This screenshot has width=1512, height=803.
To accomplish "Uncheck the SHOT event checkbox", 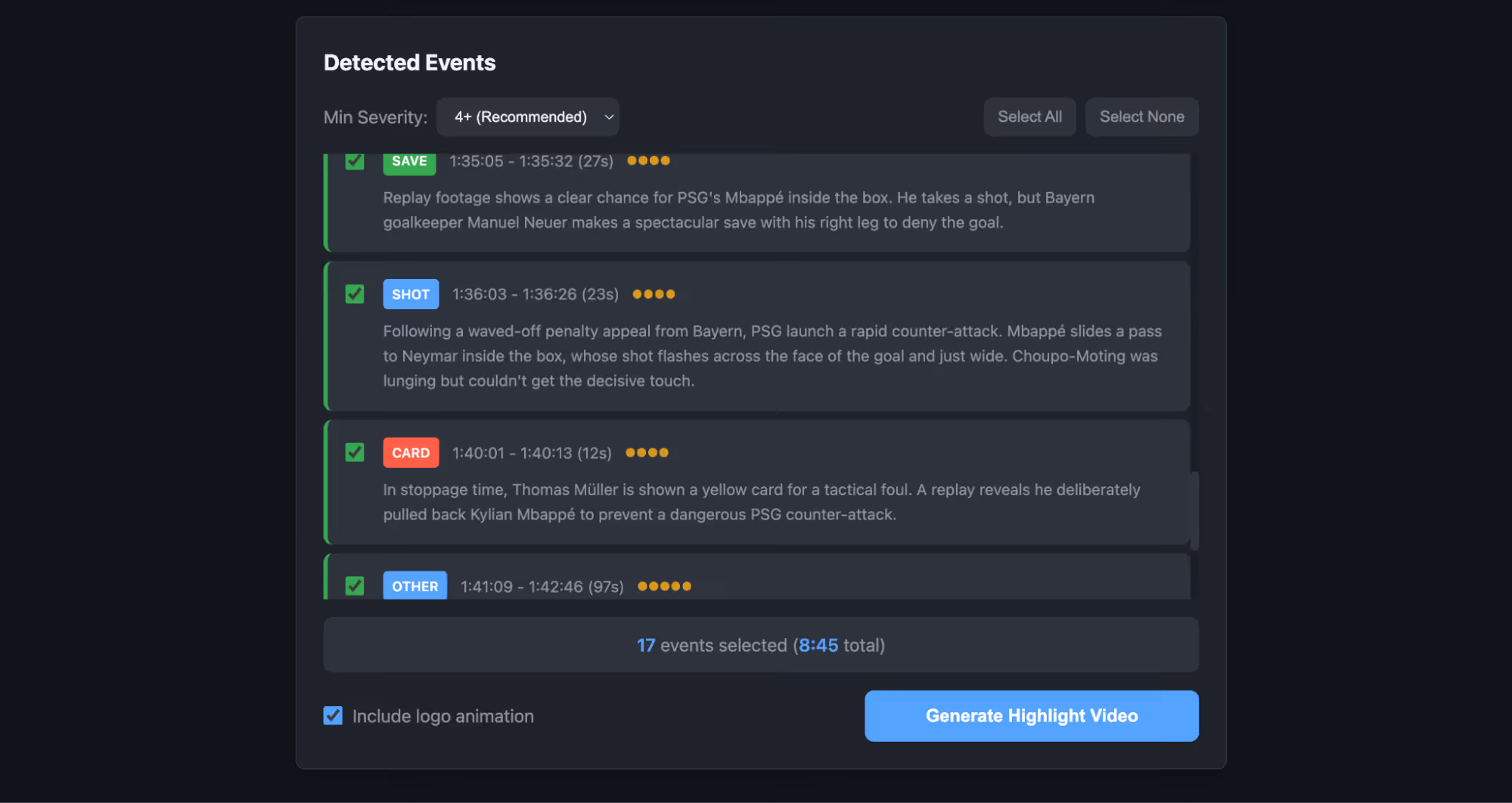I will [354, 294].
